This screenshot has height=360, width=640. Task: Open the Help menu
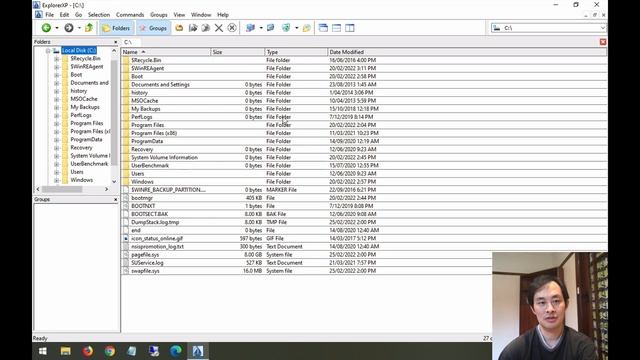click(223, 15)
